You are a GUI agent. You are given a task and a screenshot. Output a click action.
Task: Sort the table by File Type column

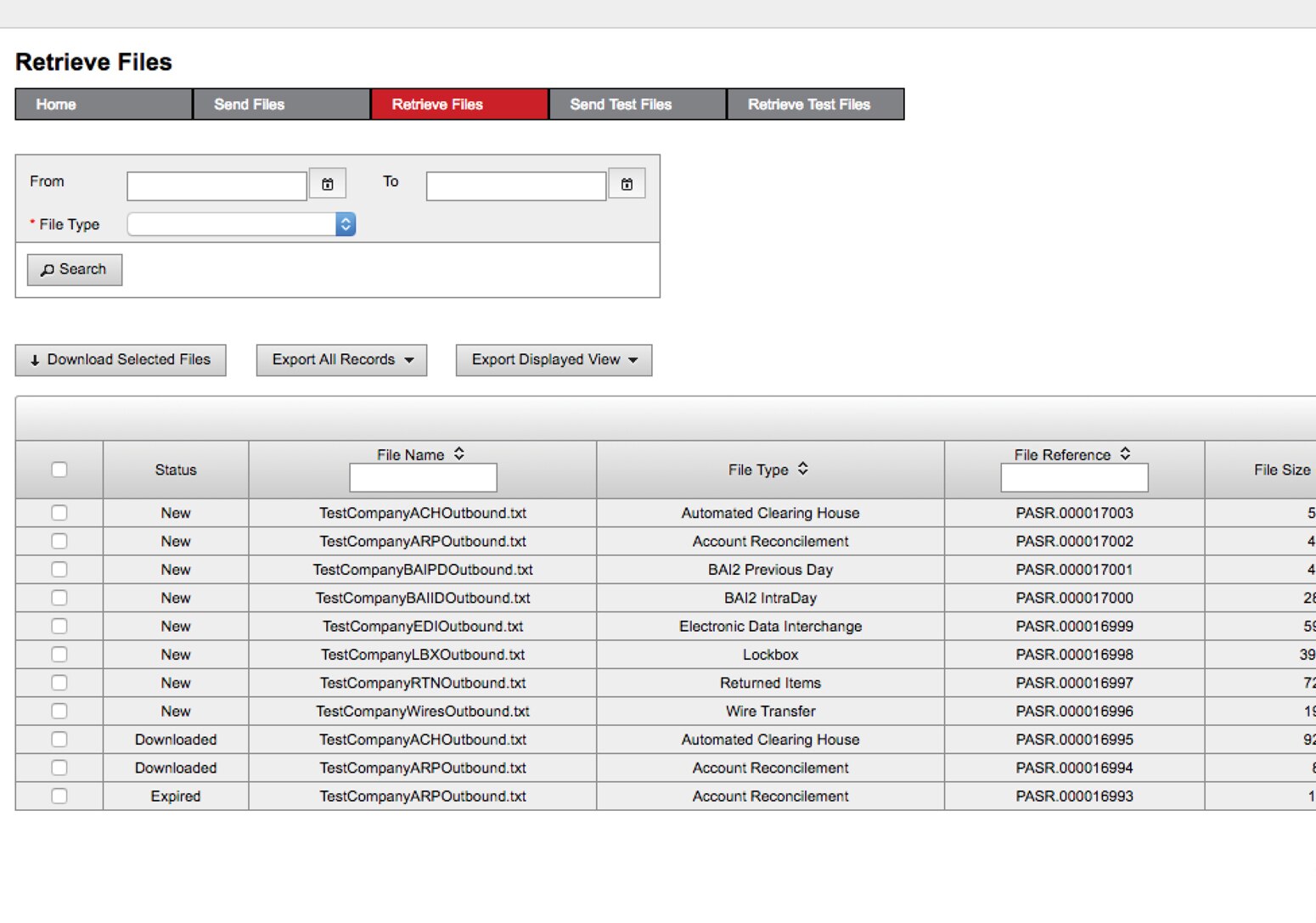point(803,469)
